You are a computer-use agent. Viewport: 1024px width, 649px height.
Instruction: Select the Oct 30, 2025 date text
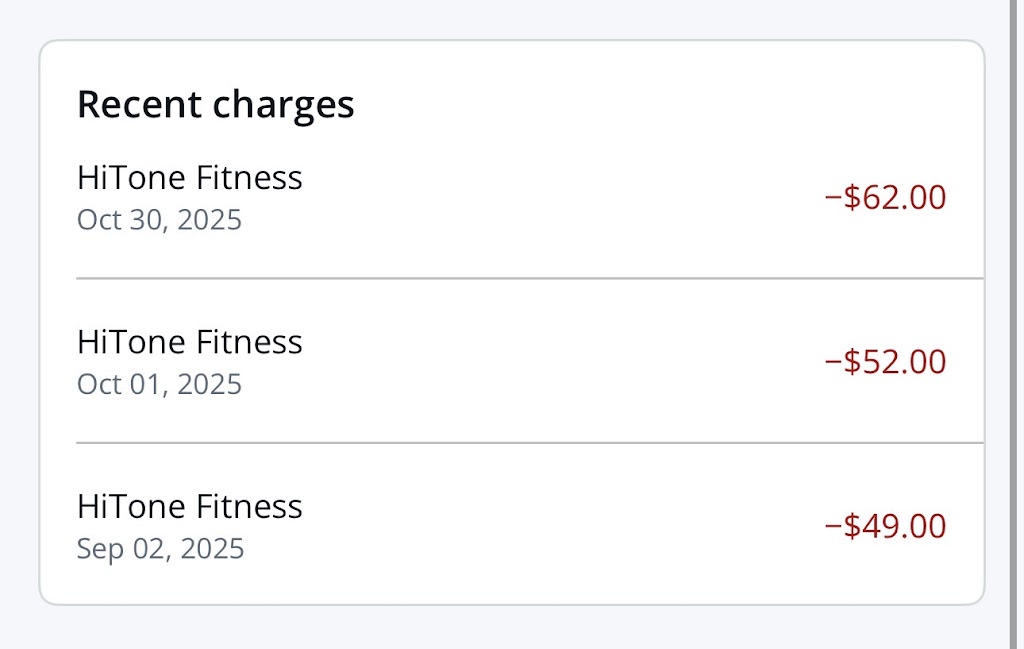[x=159, y=219]
